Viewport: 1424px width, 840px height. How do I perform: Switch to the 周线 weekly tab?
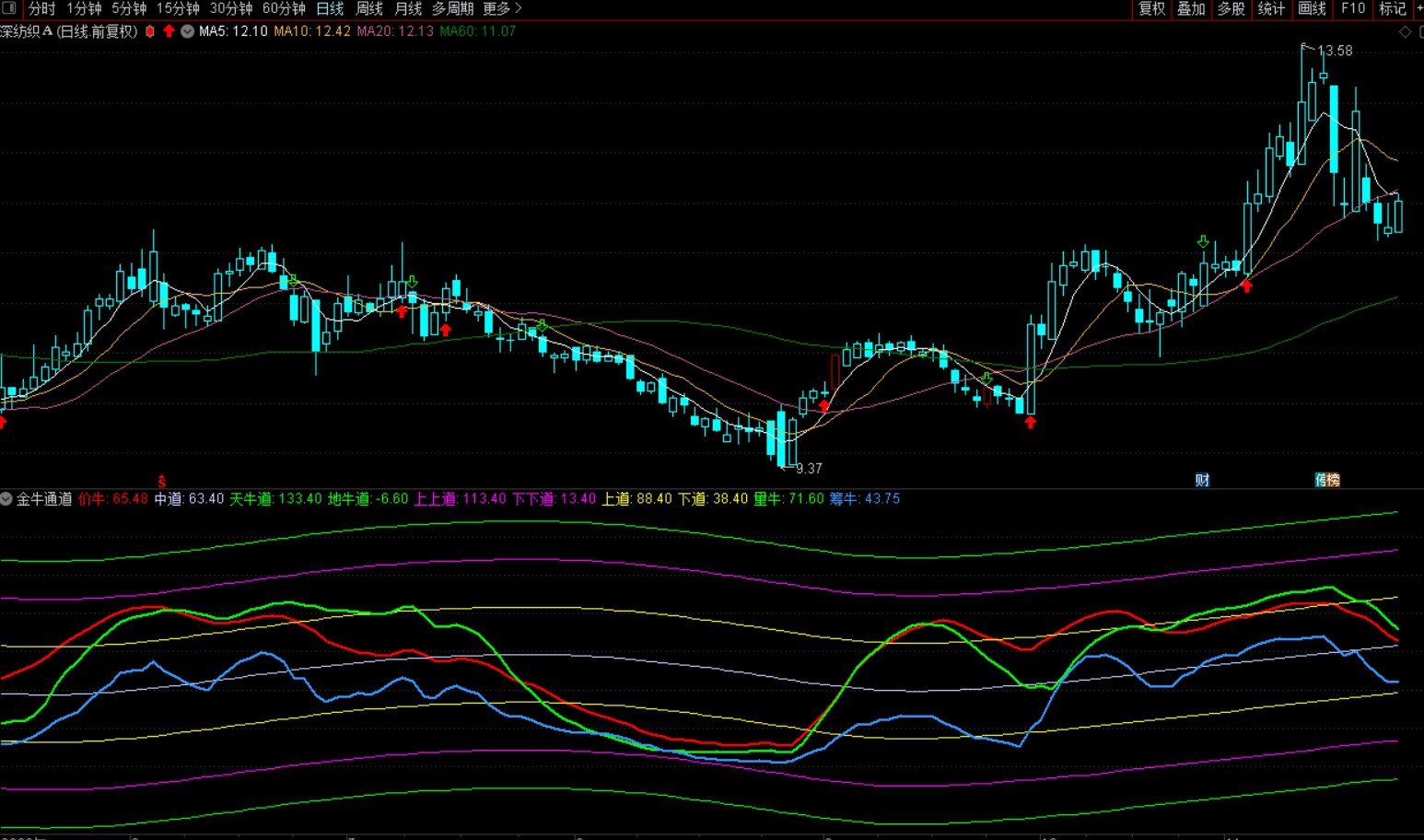[369, 8]
